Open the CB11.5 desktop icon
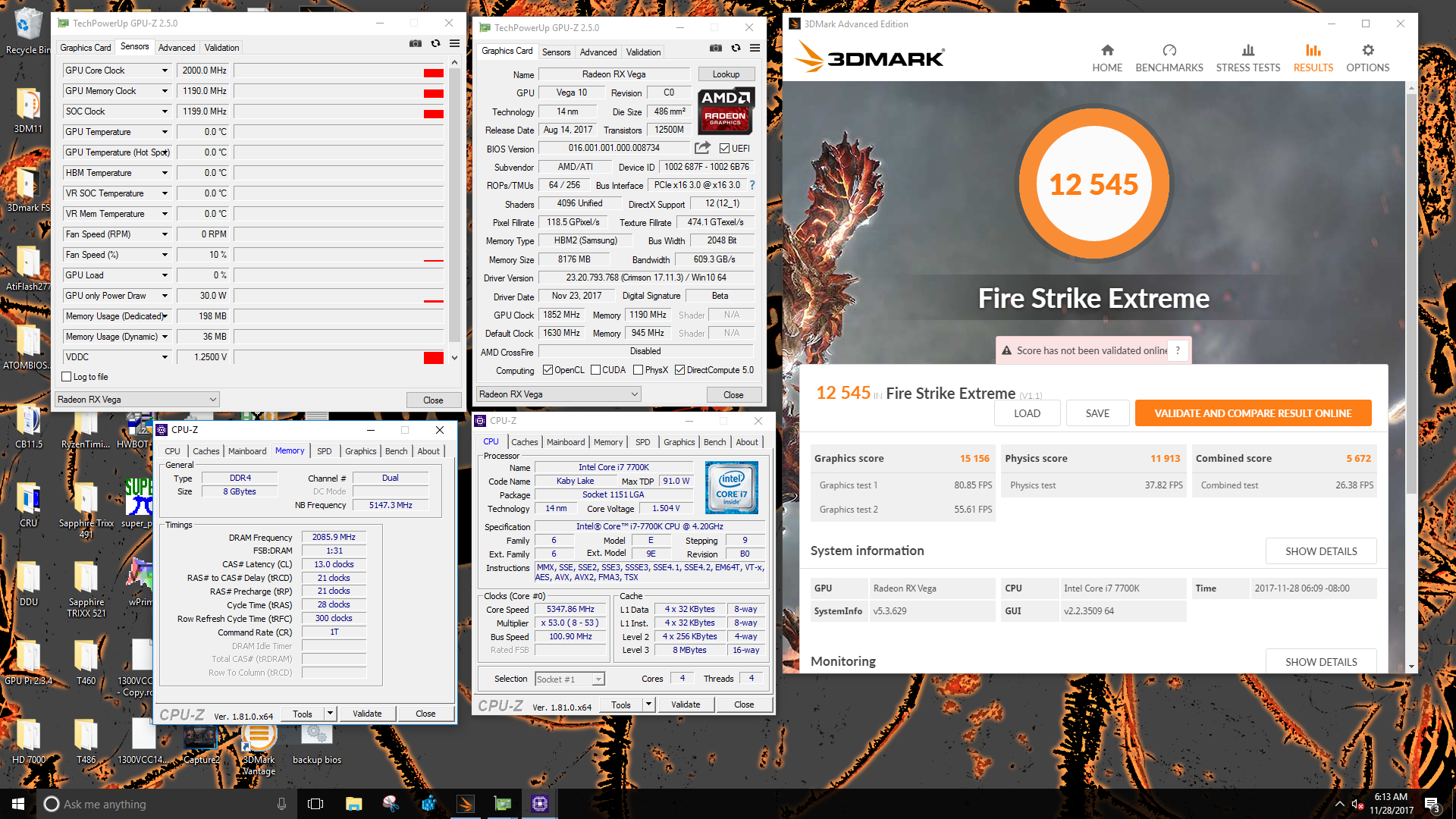 [x=28, y=427]
